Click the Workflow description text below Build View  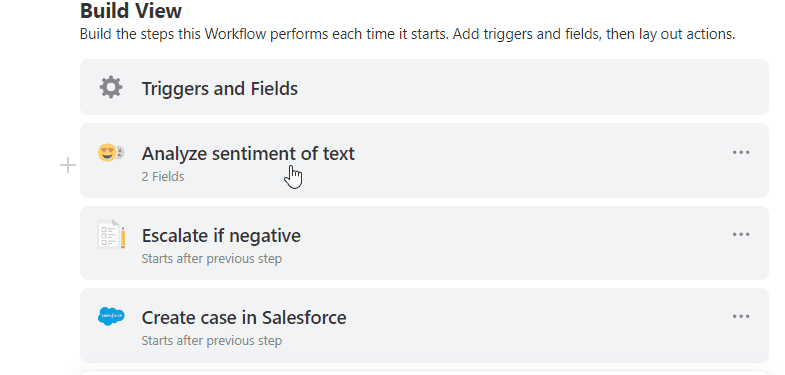tap(408, 35)
